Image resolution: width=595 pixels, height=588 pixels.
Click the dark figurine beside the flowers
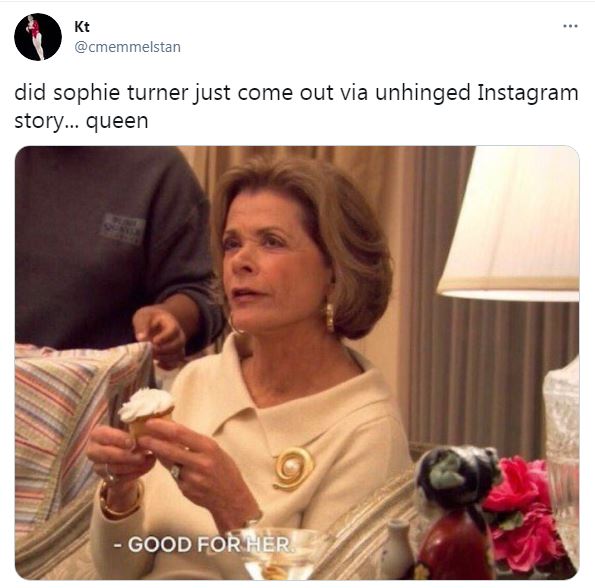coord(457,512)
